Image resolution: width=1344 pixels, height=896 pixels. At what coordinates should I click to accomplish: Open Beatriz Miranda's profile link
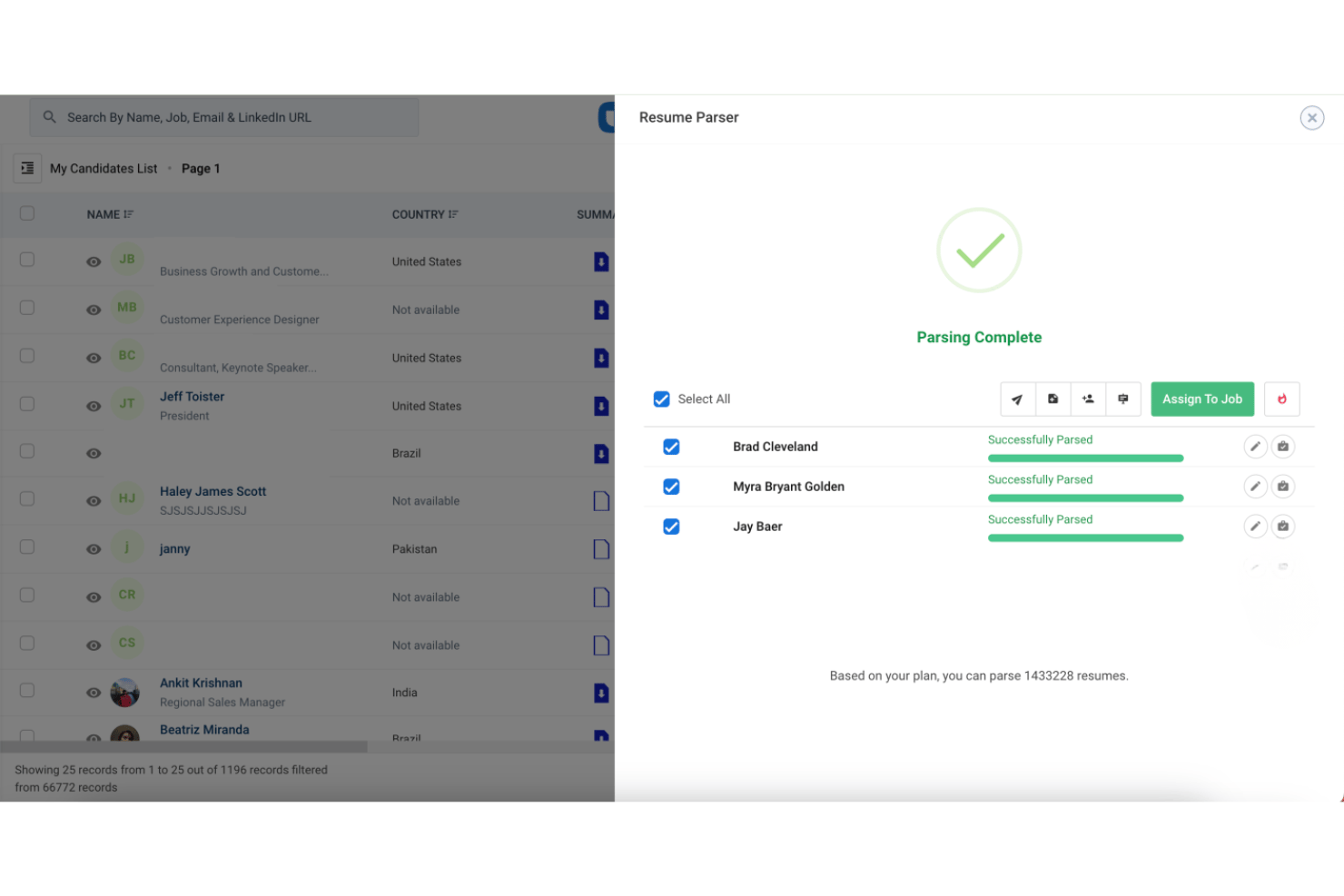204,730
